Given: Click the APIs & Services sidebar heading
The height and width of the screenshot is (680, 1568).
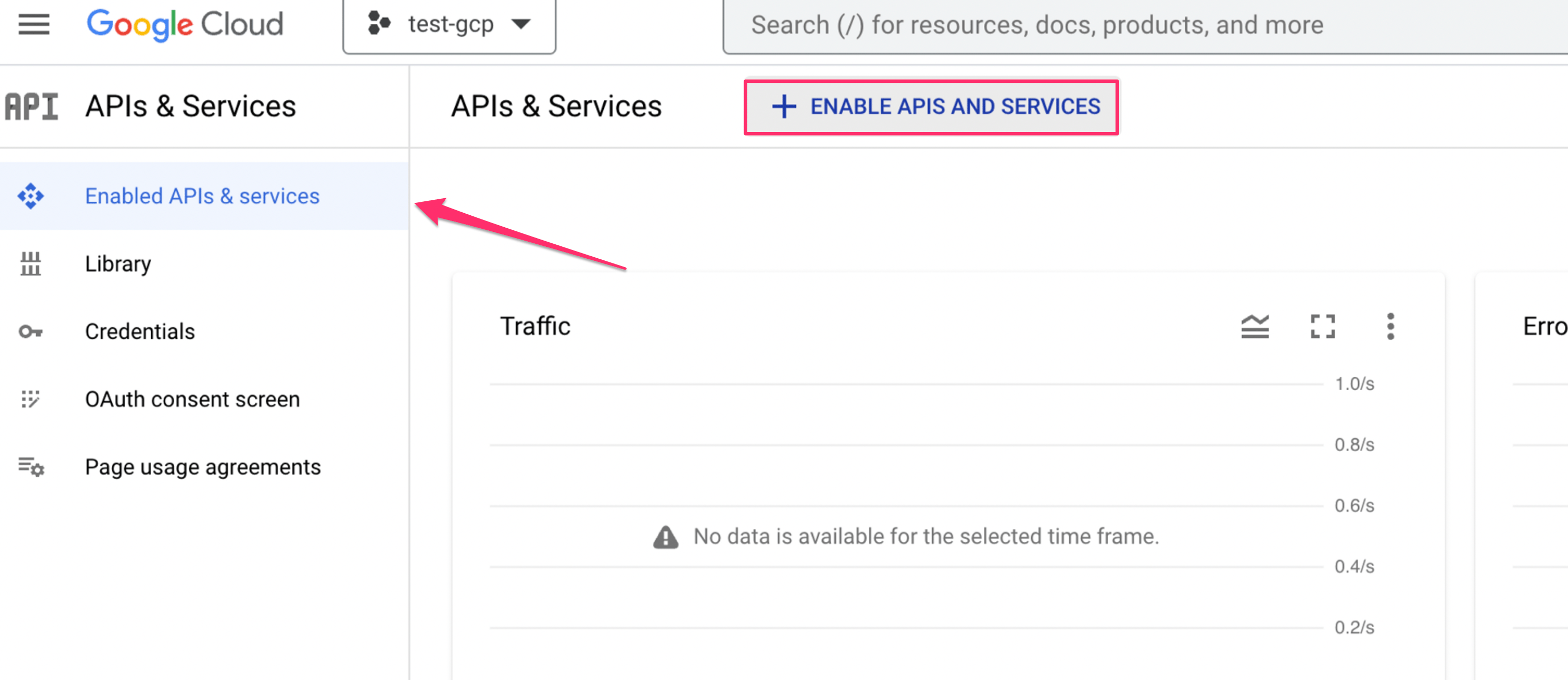Looking at the screenshot, I should [x=191, y=107].
